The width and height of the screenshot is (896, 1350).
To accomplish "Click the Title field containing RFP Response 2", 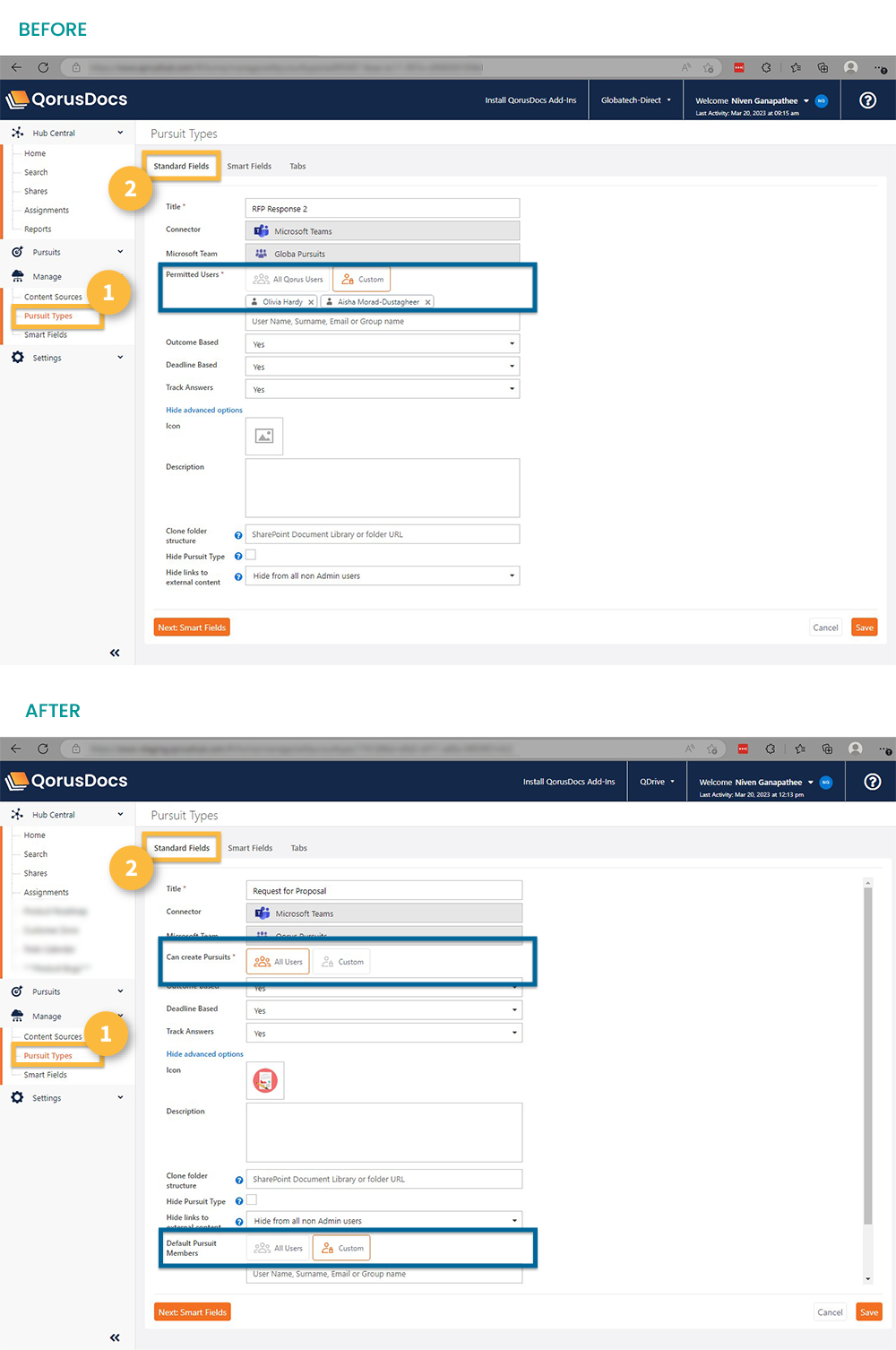I will pyautogui.click(x=383, y=209).
